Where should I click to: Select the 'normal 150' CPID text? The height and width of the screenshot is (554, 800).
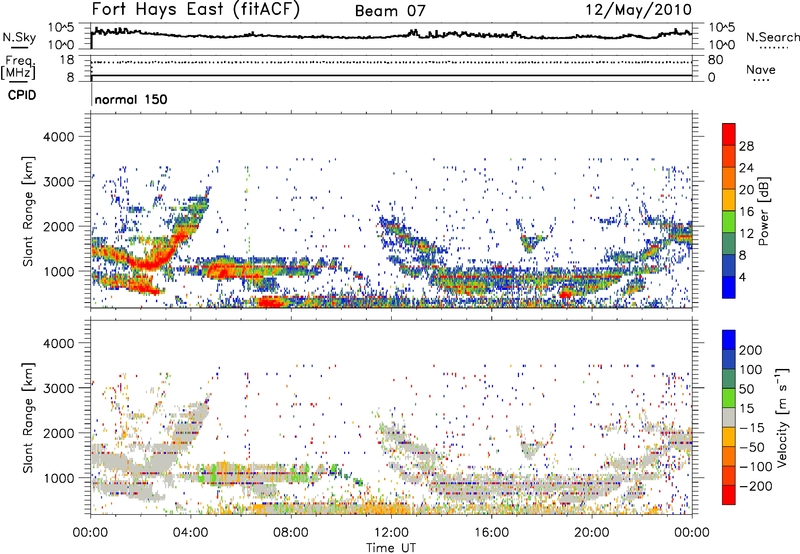(131, 99)
